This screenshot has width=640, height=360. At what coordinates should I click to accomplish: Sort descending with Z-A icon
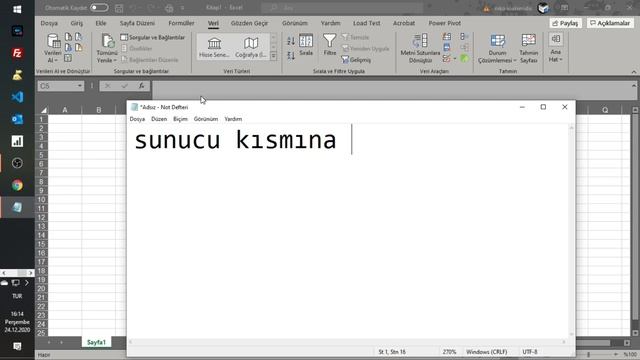(291, 55)
